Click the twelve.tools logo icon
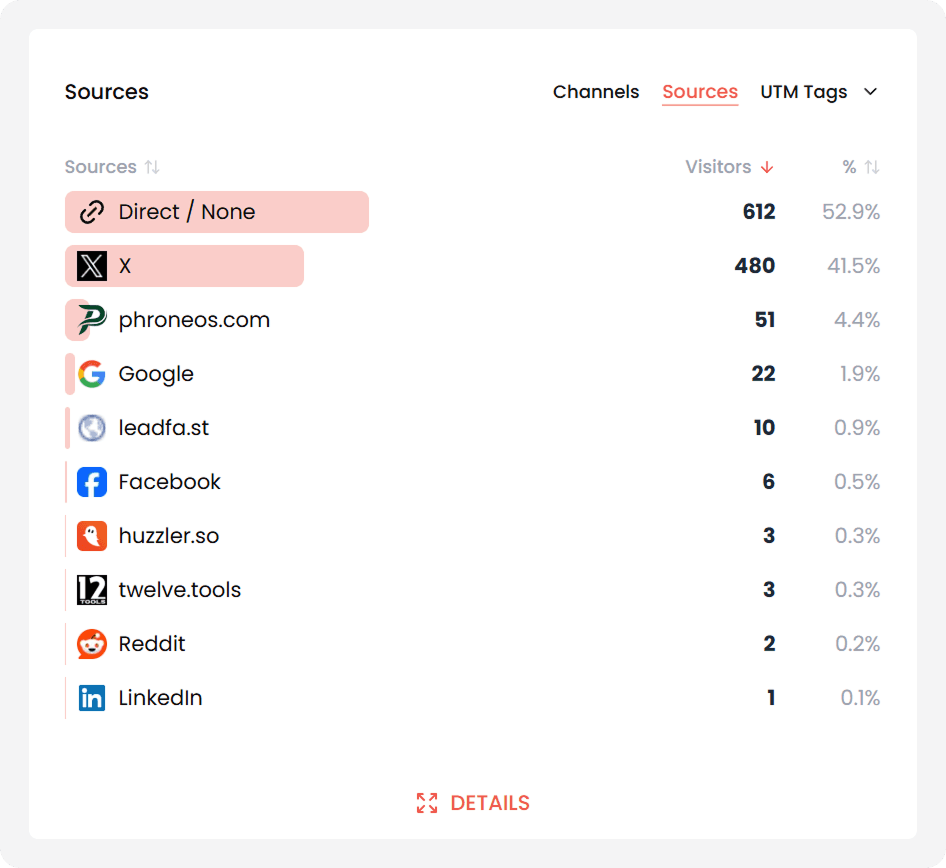The width and height of the screenshot is (946, 868). coord(92,590)
